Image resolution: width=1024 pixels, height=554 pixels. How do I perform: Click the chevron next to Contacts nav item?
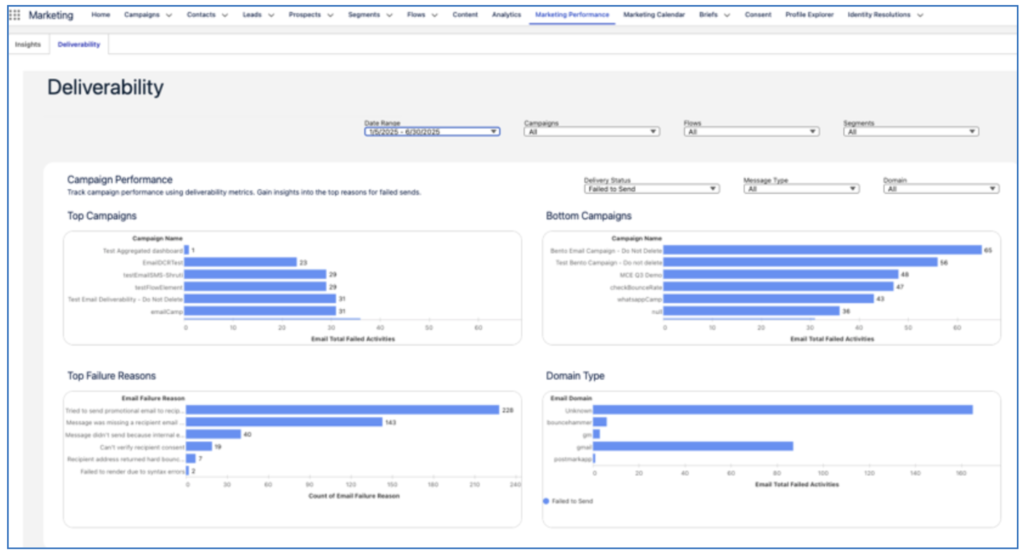click(223, 16)
